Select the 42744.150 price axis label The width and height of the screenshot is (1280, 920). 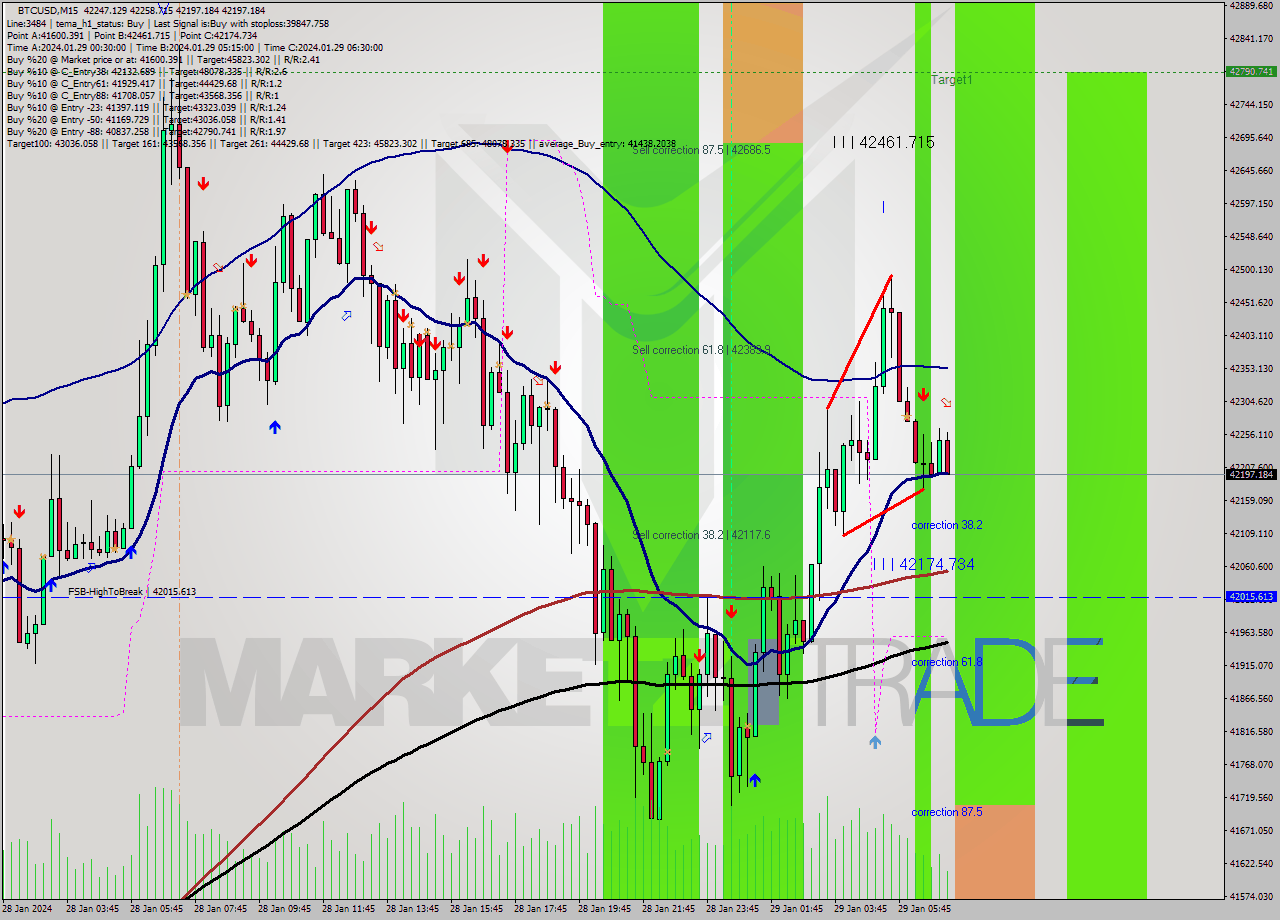pos(1251,105)
